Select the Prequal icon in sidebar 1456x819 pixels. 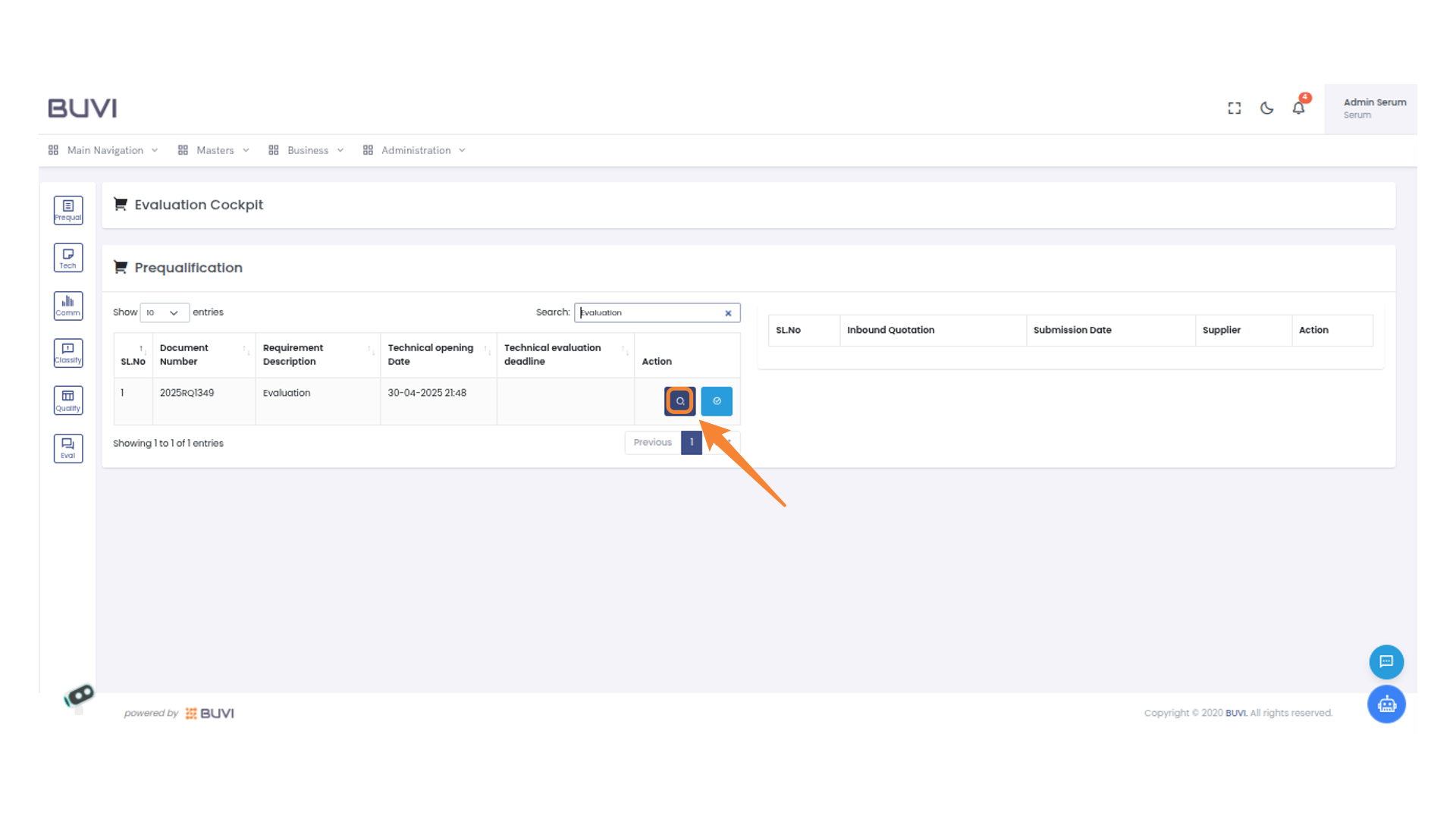(x=67, y=210)
